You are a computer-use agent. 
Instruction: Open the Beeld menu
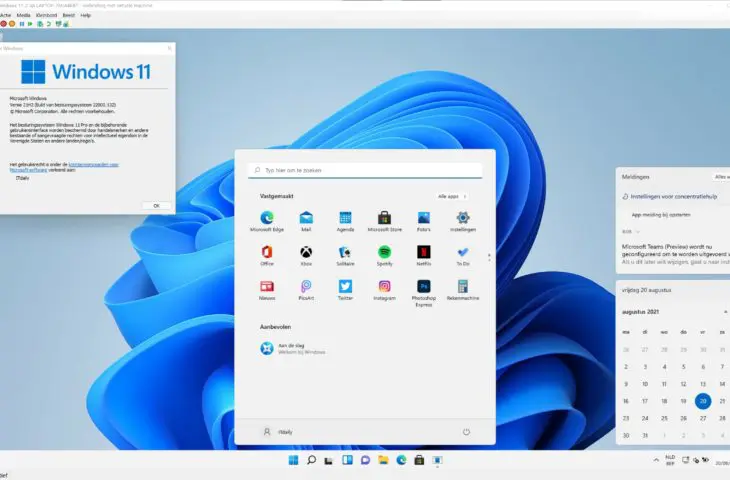tap(68, 15)
